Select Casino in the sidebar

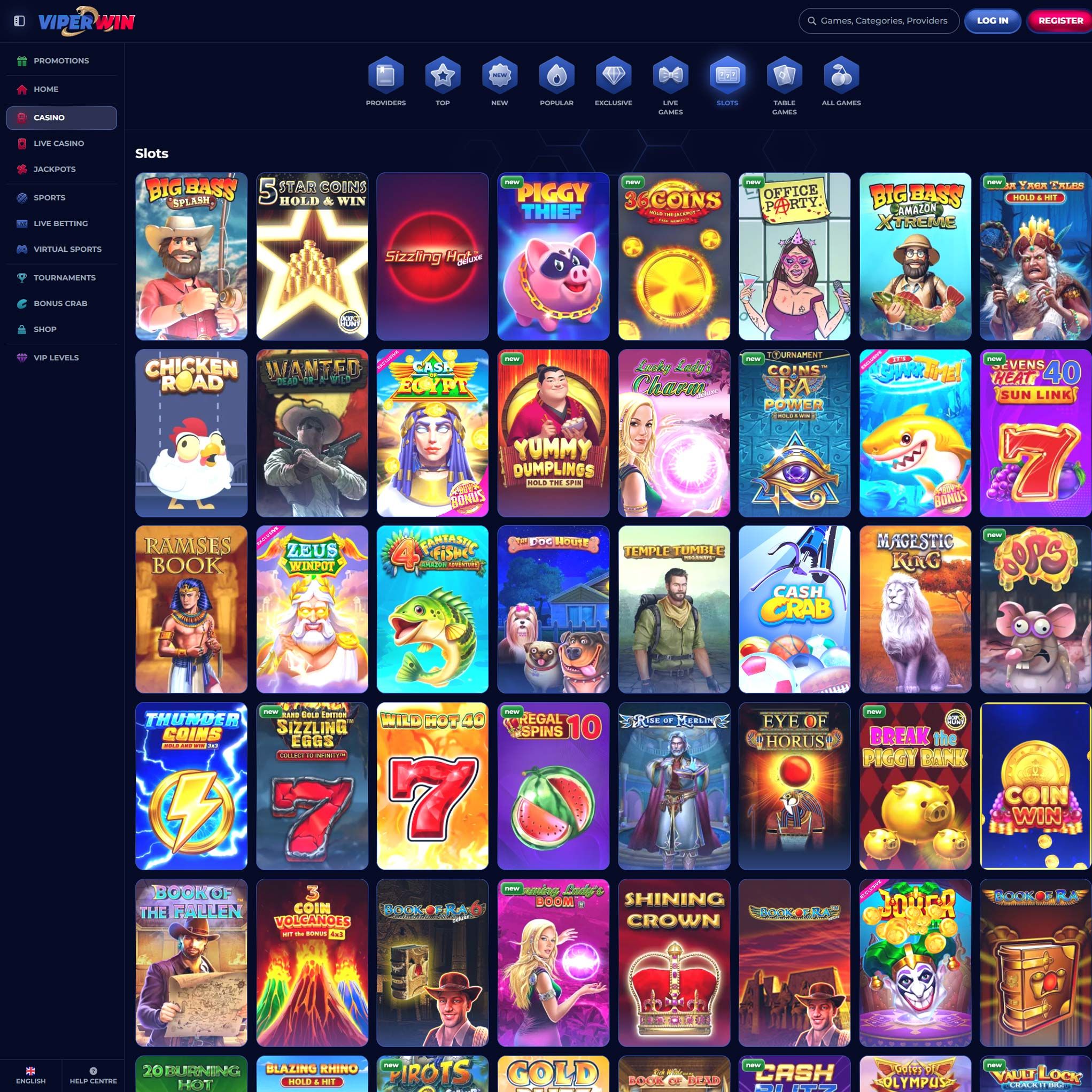[61, 118]
